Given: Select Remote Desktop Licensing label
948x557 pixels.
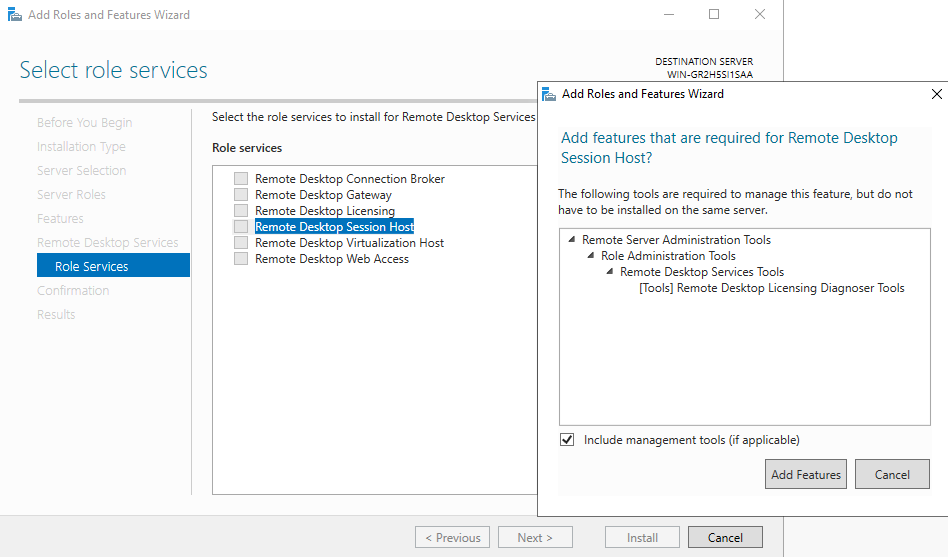Looking at the screenshot, I should pos(325,210).
